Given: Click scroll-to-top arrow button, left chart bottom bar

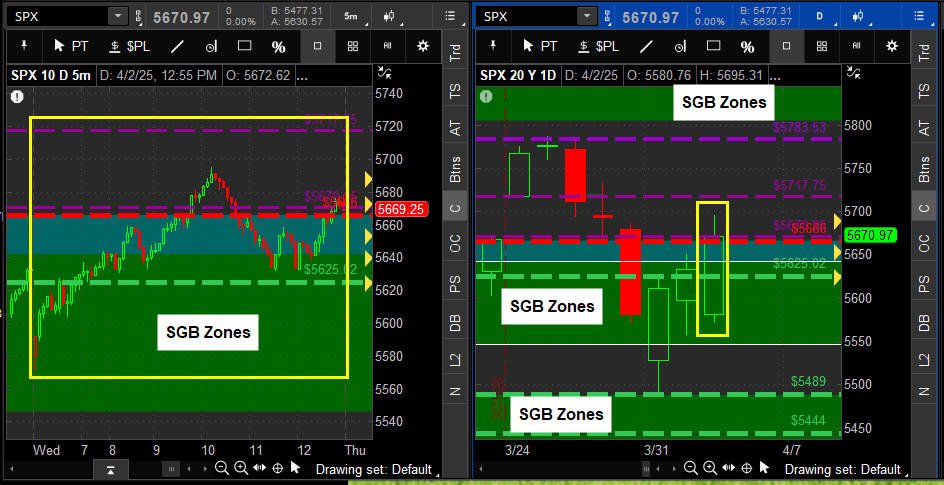Looking at the screenshot, I should pos(110,469).
